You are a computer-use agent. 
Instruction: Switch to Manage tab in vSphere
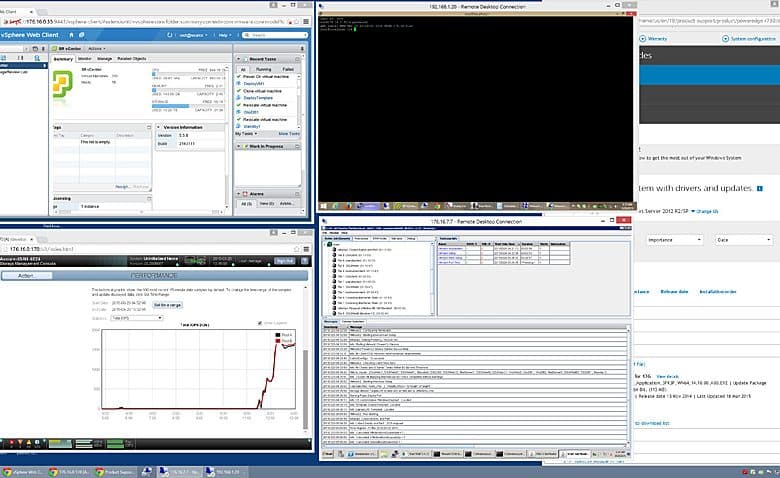pyautogui.click(x=104, y=59)
